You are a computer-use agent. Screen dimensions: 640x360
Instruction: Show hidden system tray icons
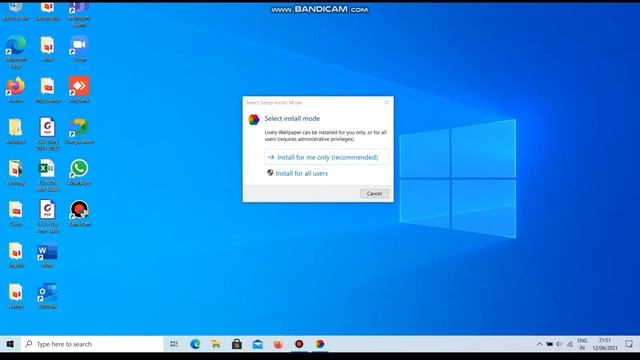coord(539,344)
